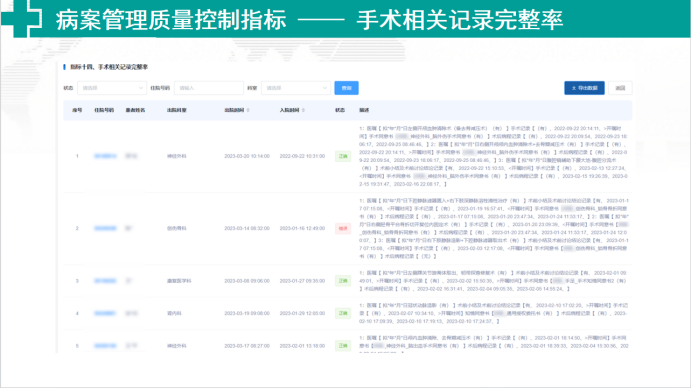The width and height of the screenshot is (692, 389).
Task: Select discharge time 2023-03-20 10:14:00
Action: pos(247,156)
